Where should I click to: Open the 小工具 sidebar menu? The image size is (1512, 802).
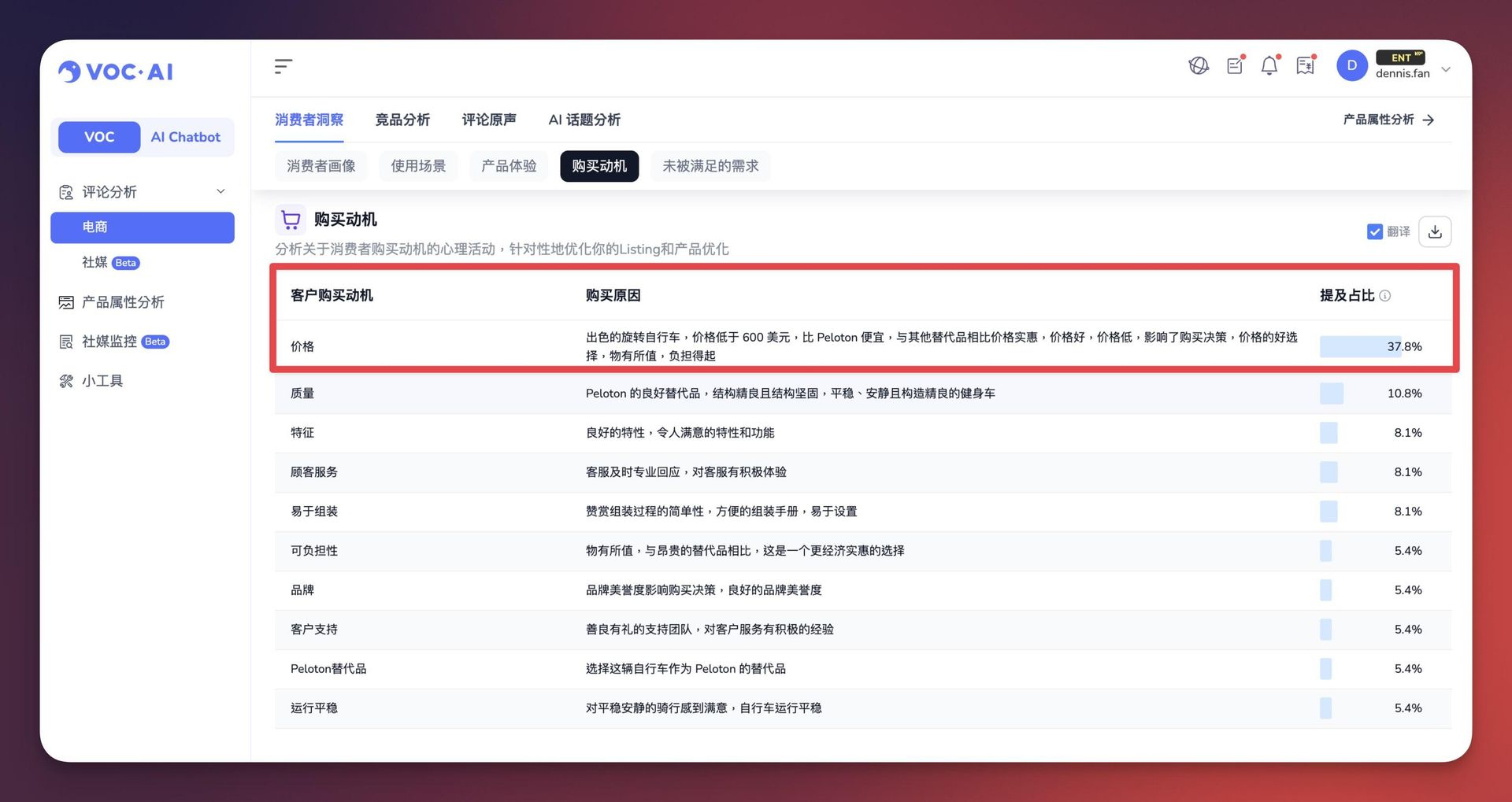coord(102,381)
